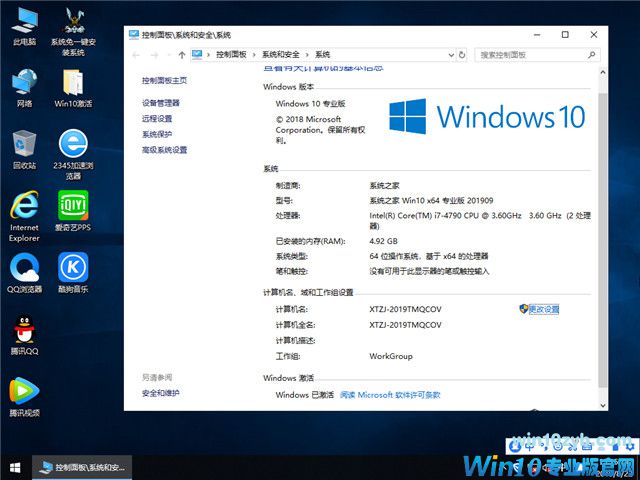Select the 酷狗音乐 desktop icon
The image size is (640, 480).
pos(73,273)
